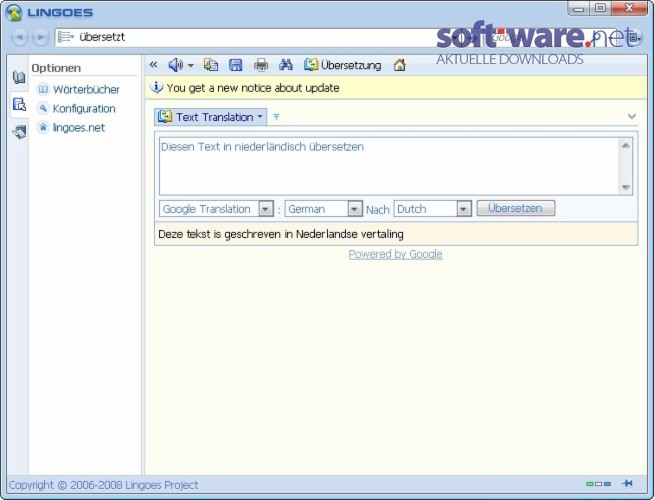Collapse the translation panel chevron
Viewport: 654px width, 500px height.
(x=631, y=117)
